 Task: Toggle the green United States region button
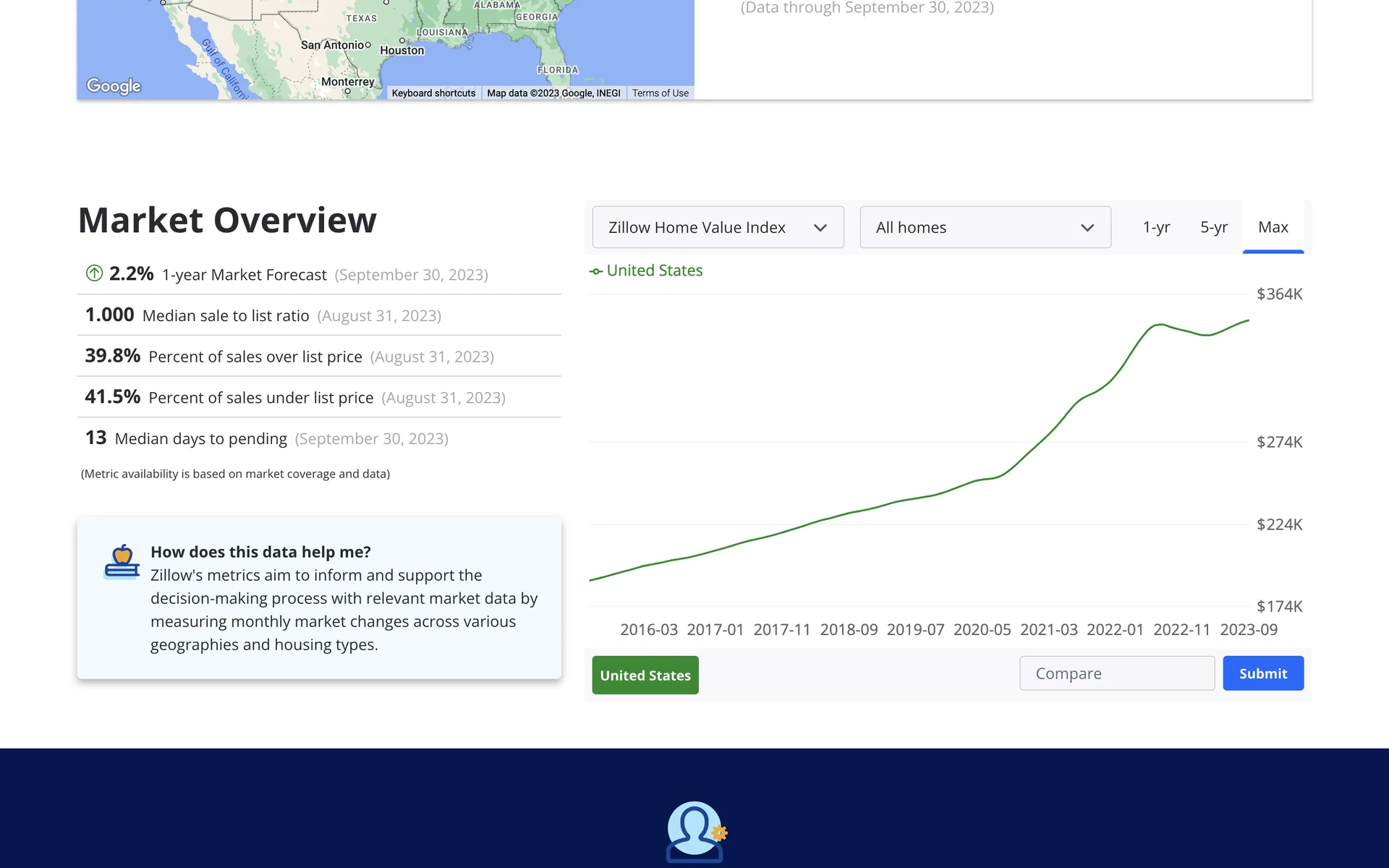pos(645,675)
